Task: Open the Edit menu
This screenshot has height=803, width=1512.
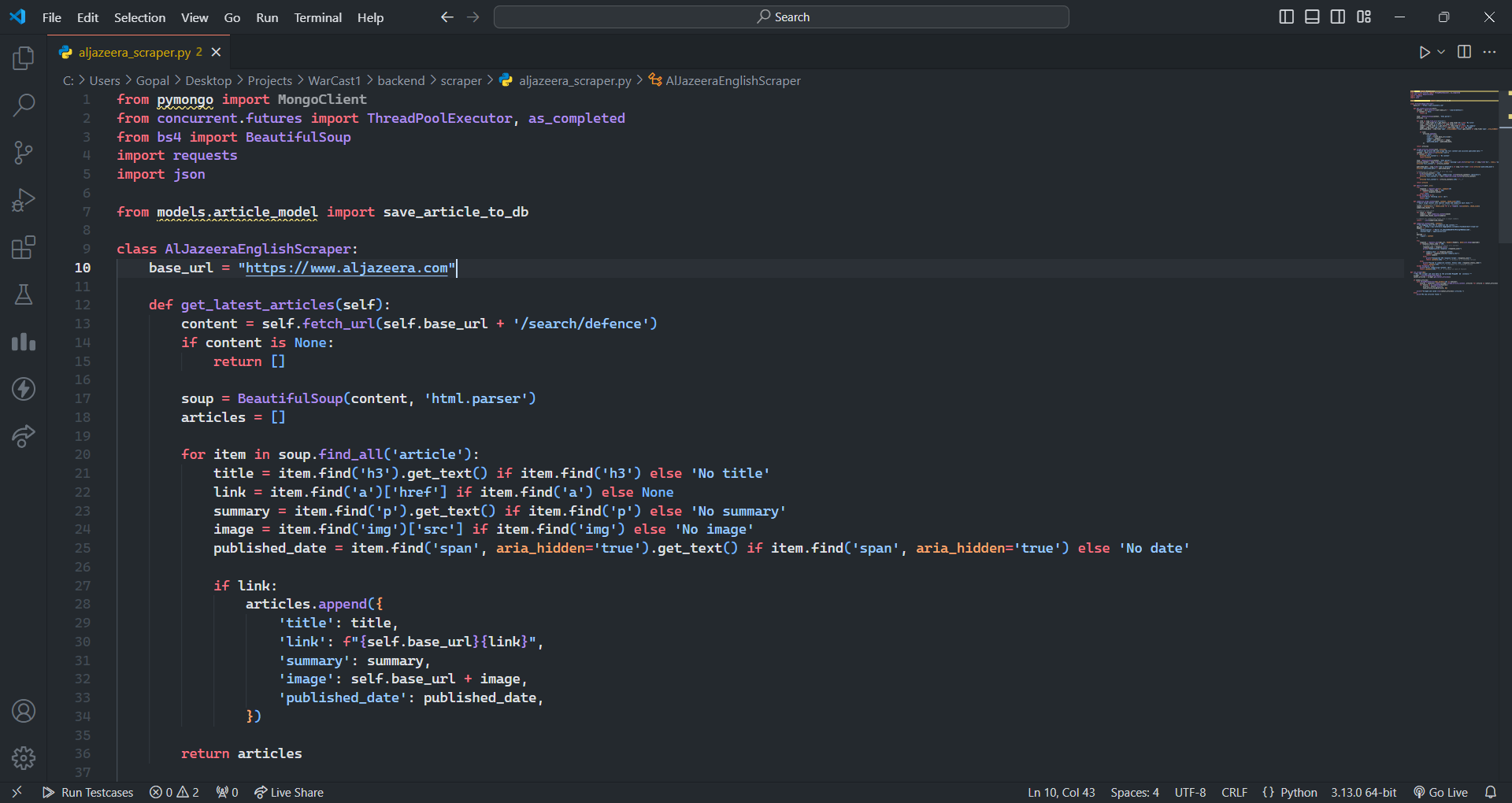Action: click(87, 17)
